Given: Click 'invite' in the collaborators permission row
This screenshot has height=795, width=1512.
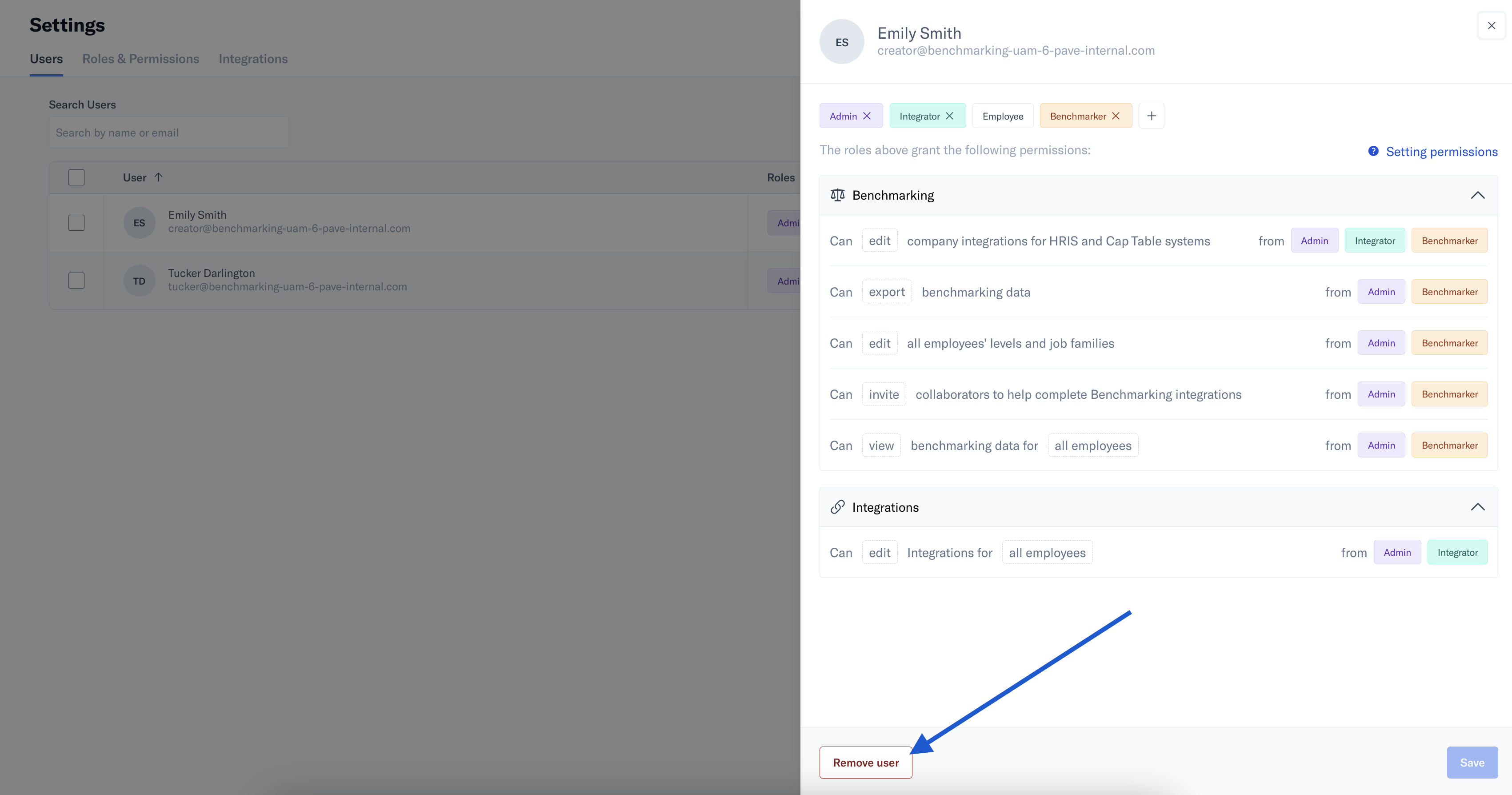Looking at the screenshot, I should coord(884,394).
